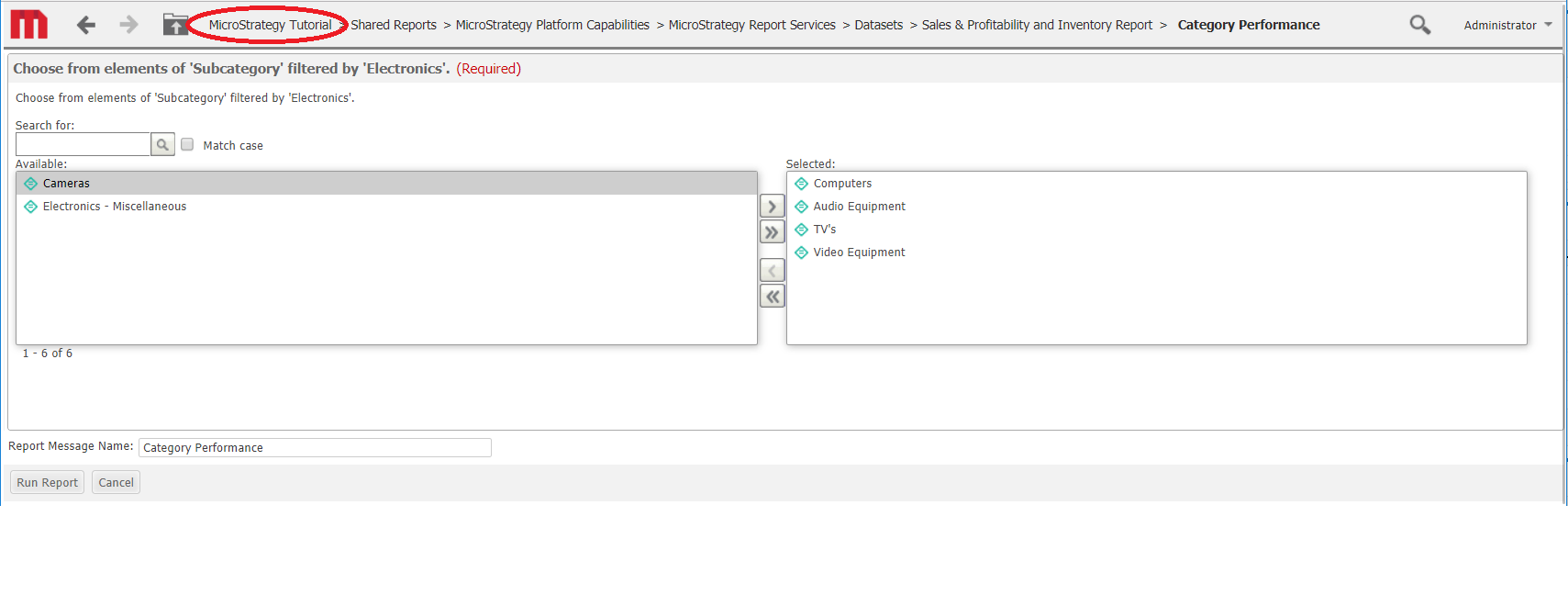Image resolution: width=1568 pixels, height=595 pixels.
Task: Go back with the left arrow
Action: coord(86,25)
